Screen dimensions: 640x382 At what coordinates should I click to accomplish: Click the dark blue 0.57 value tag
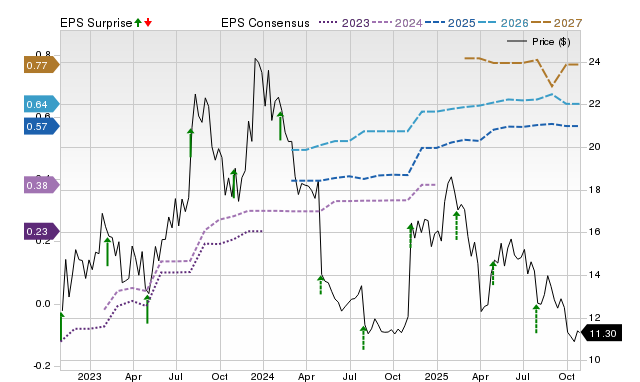point(42,127)
